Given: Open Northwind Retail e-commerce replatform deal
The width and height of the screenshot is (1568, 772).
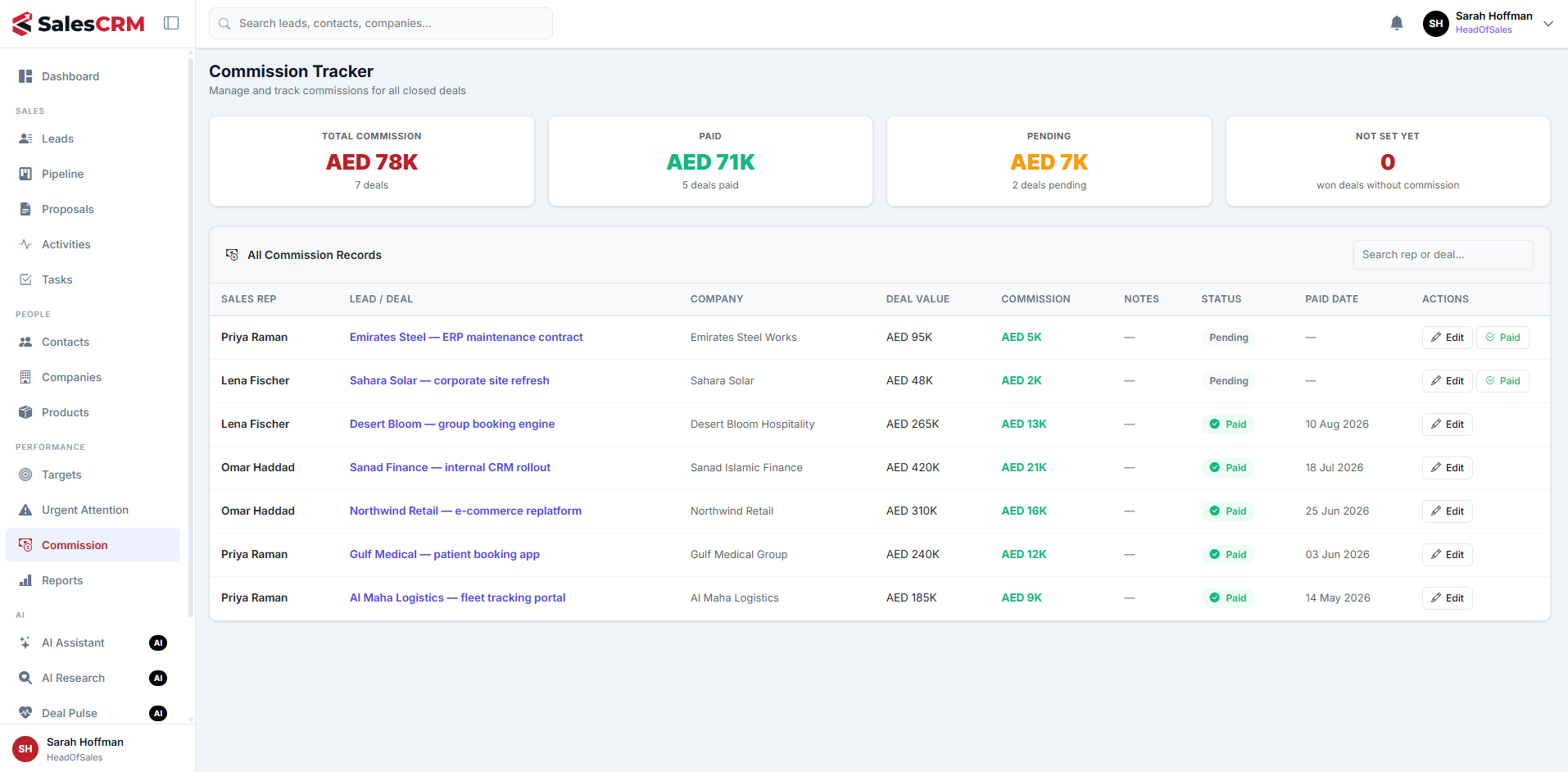Looking at the screenshot, I should [x=465, y=511].
